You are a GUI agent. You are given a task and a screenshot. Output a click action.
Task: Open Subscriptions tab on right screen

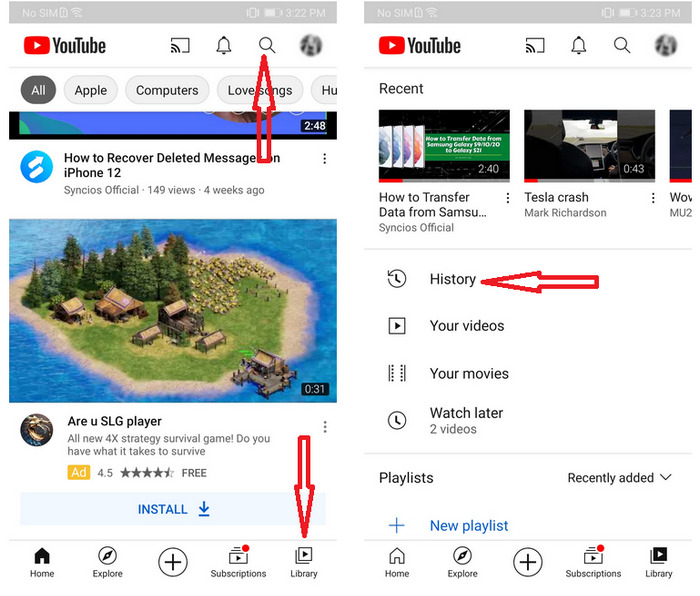pyautogui.click(x=593, y=562)
